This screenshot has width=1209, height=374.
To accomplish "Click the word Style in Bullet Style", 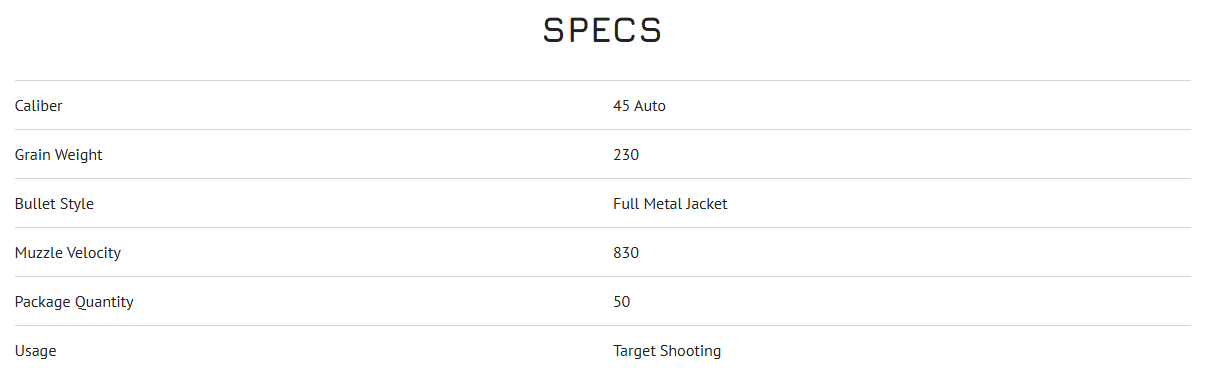I will click(77, 204).
